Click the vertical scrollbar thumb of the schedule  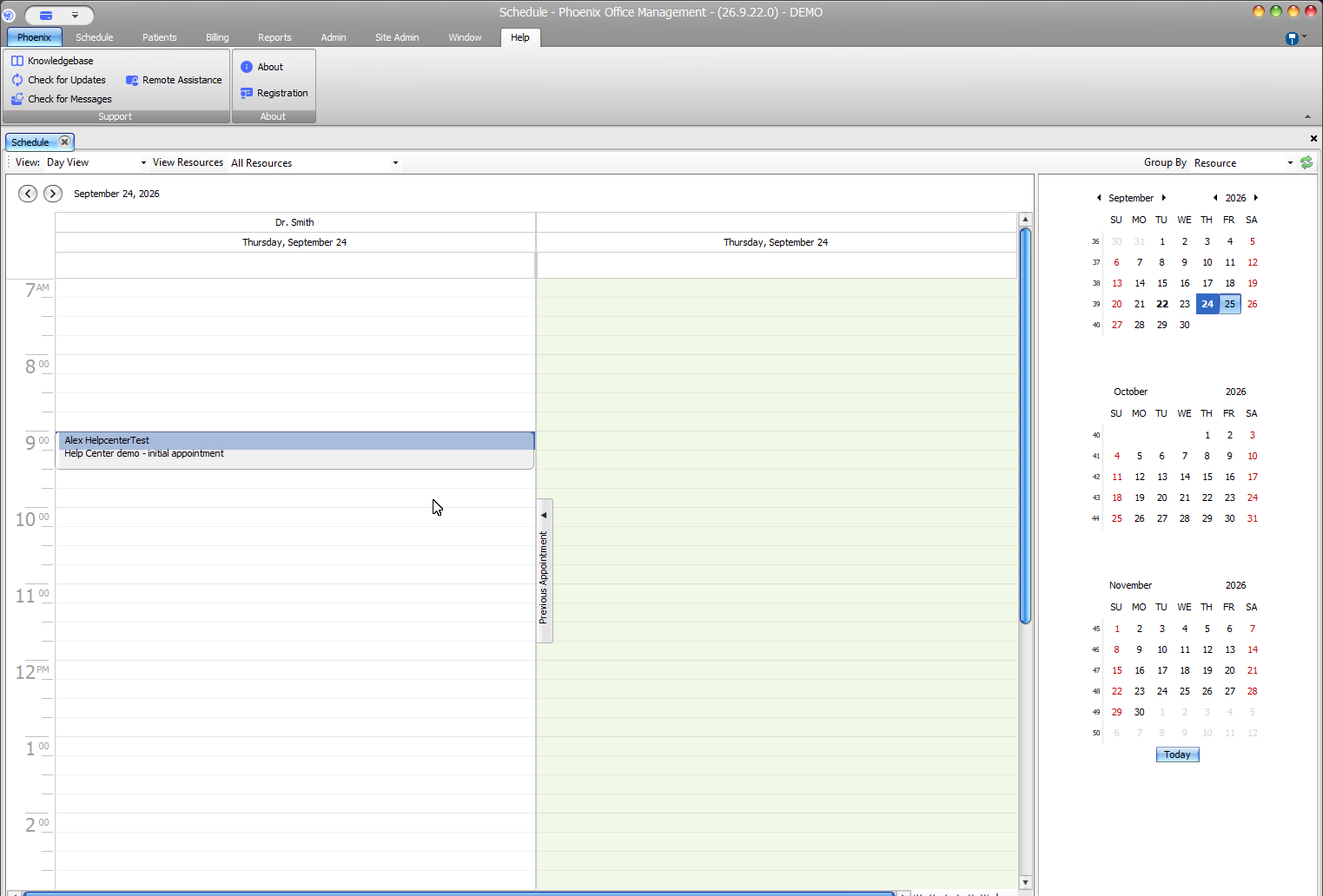[1025, 425]
